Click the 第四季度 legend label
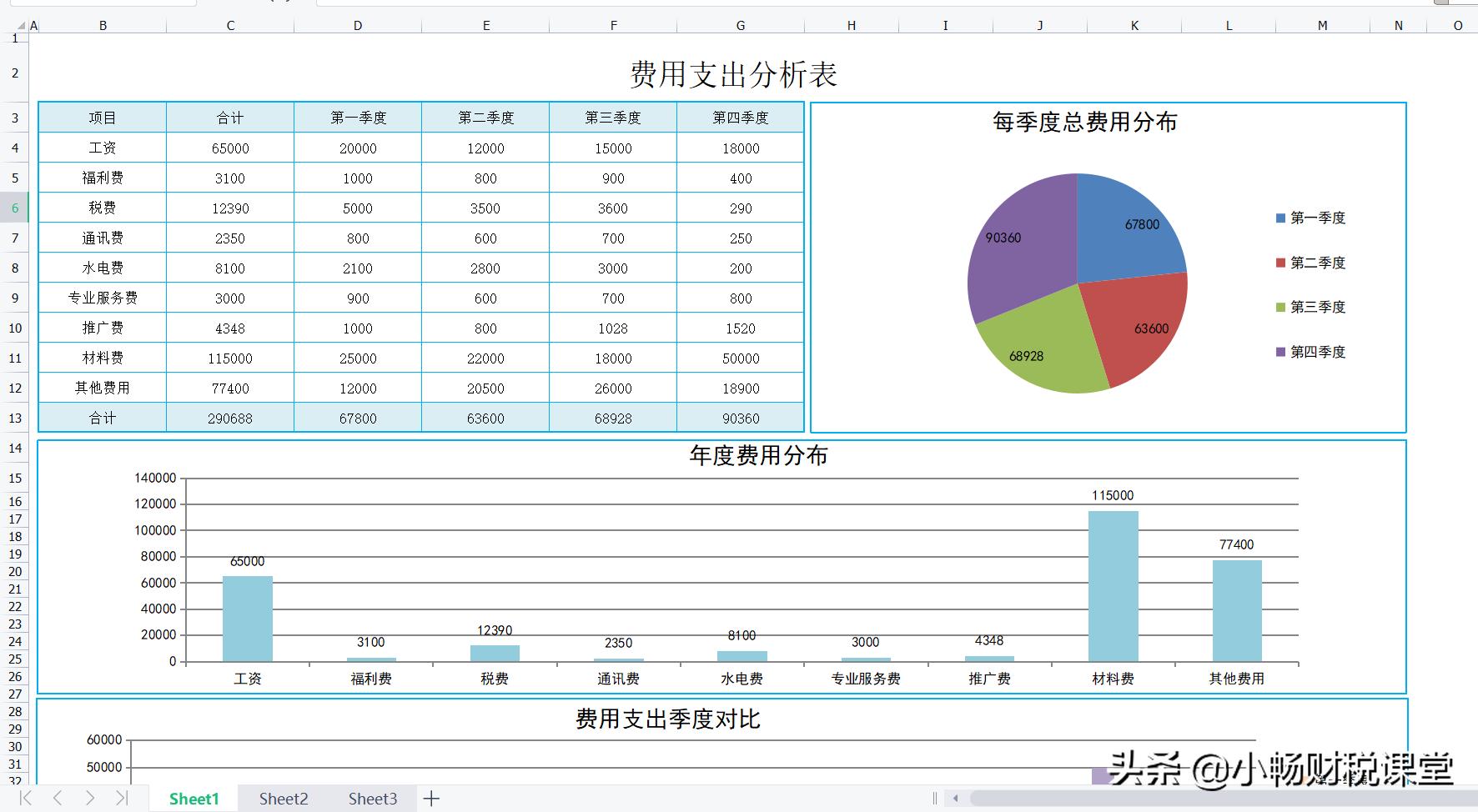 click(1316, 352)
